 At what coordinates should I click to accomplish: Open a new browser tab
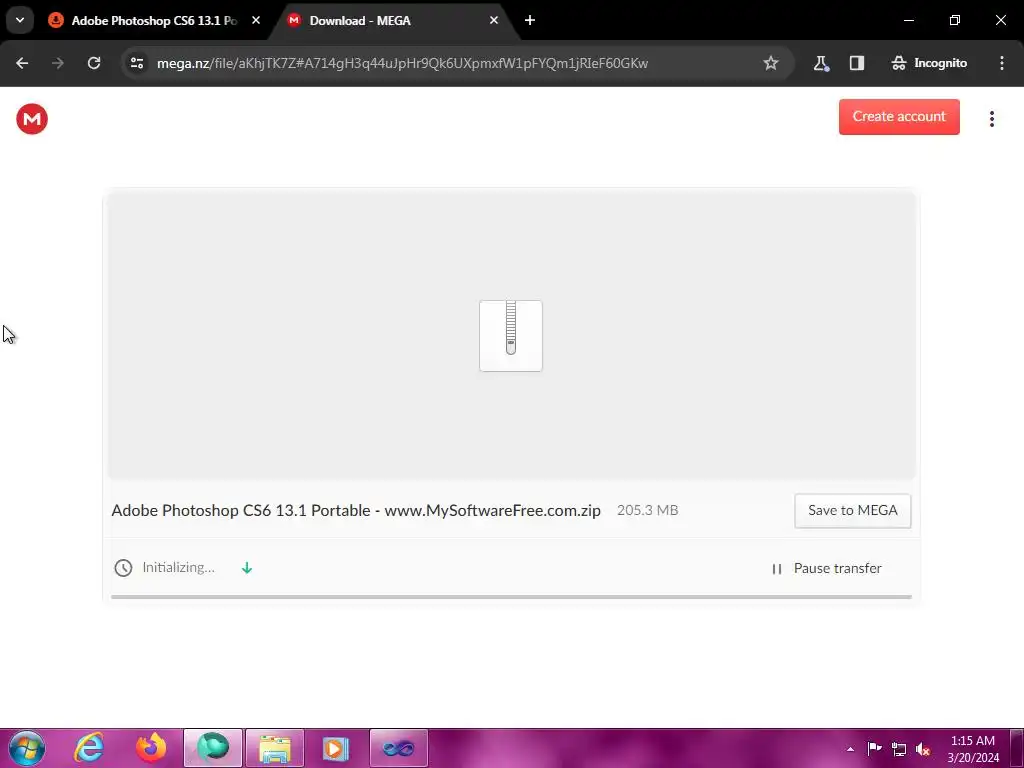coord(530,20)
